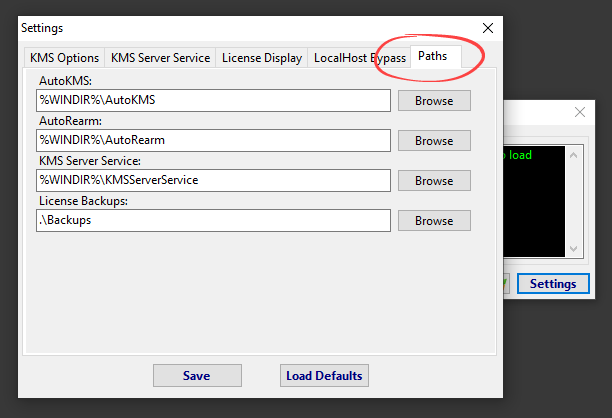The height and width of the screenshot is (418, 612).
Task: Hit Browse for the License Backups folder
Action: click(x=434, y=221)
